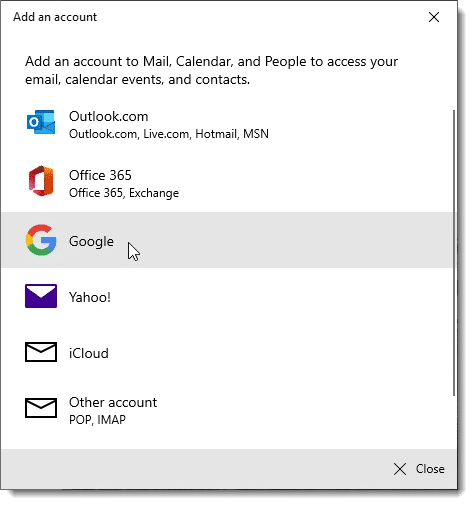Image resolution: width=473 pixels, height=505 pixels.
Task: Select the Other account title
Action: click(x=113, y=402)
